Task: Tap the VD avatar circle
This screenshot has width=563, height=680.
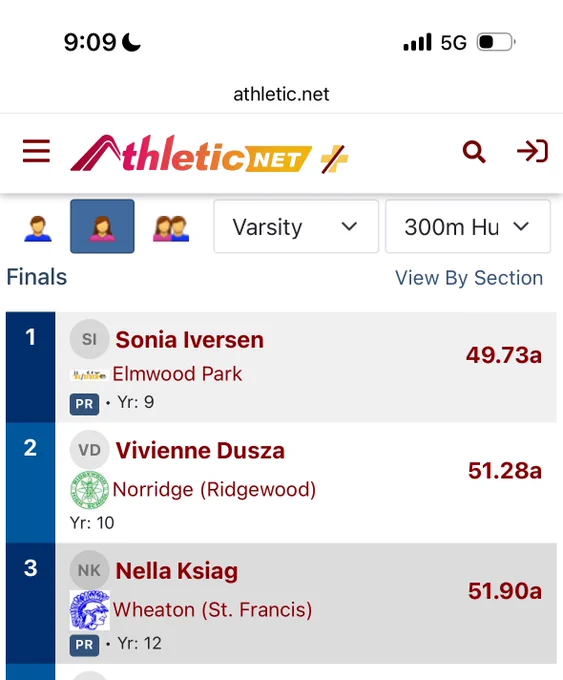Action: (89, 450)
